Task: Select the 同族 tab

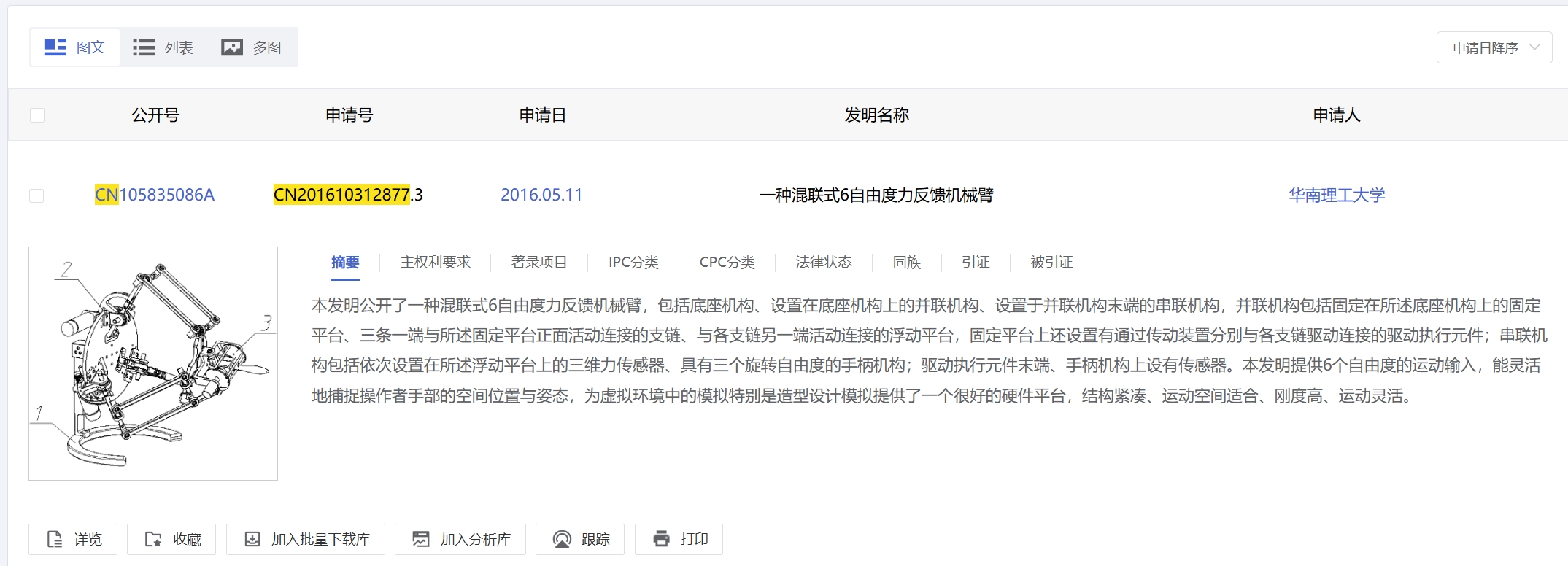Action: (x=907, y=262)
